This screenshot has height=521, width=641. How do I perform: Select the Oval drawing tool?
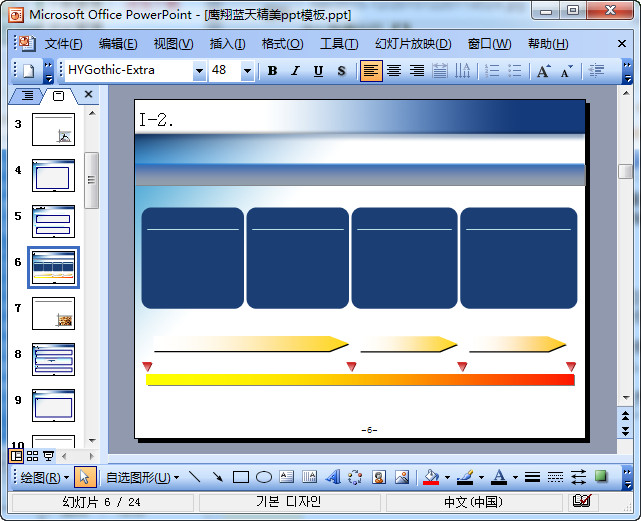pos(264,477)
